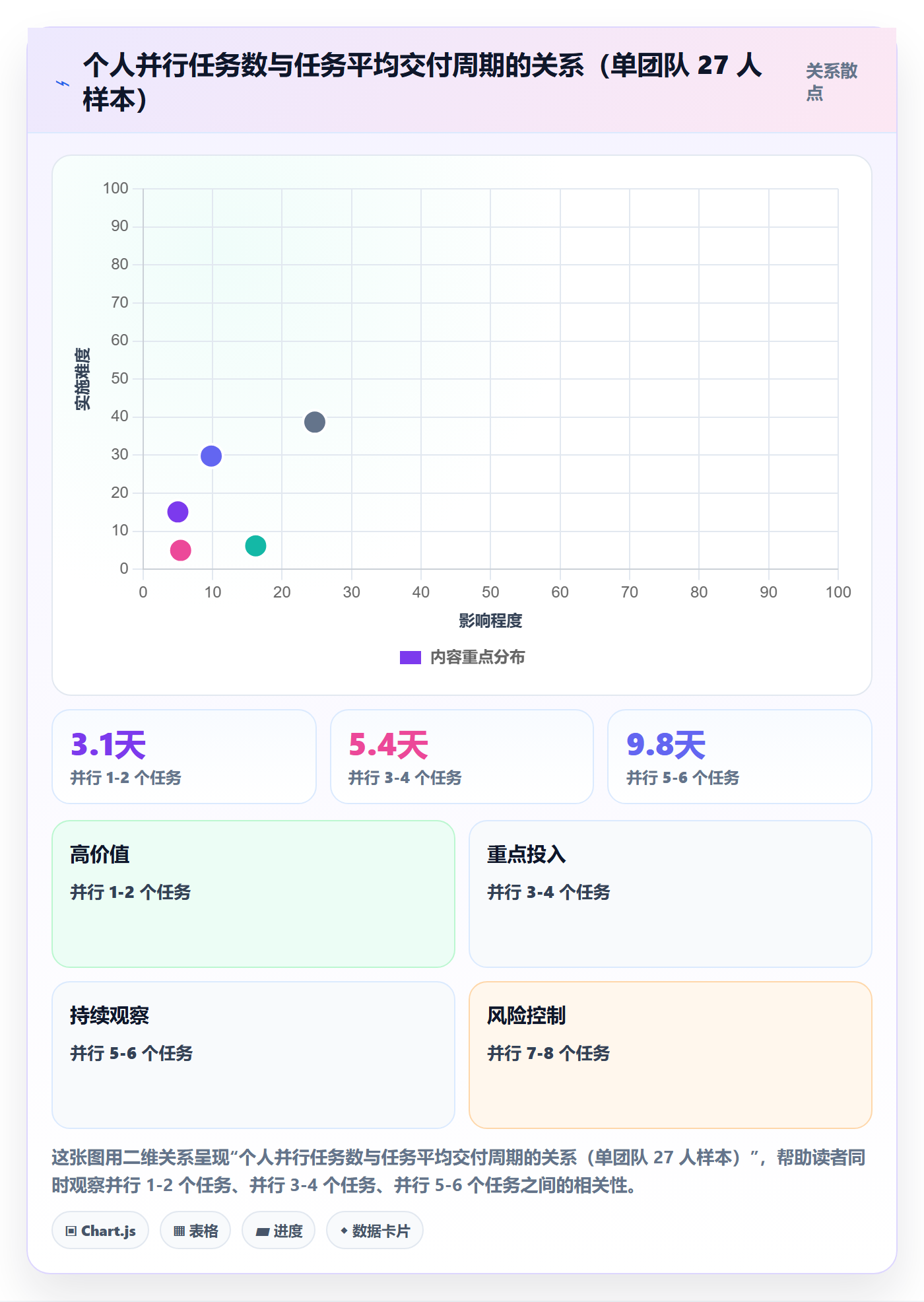Open the 3.1天 stat card
The width and height of the screenshot is (924, 1302).
(x=184, y=757)
